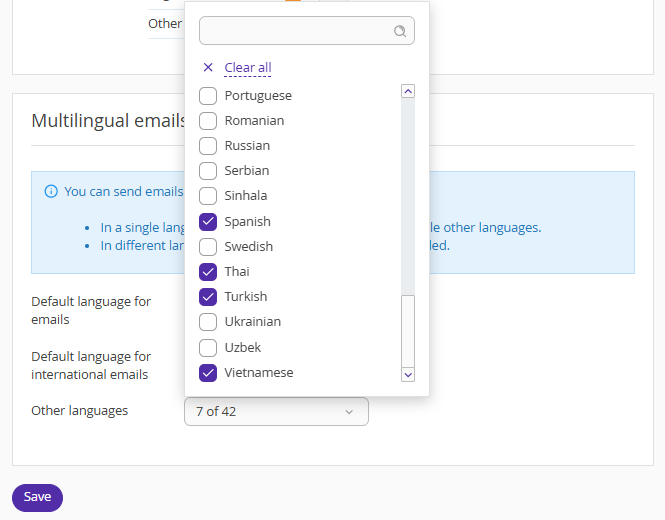Focus the language search field
This screenshot has height=520, width=665.
tap(295, 31)
